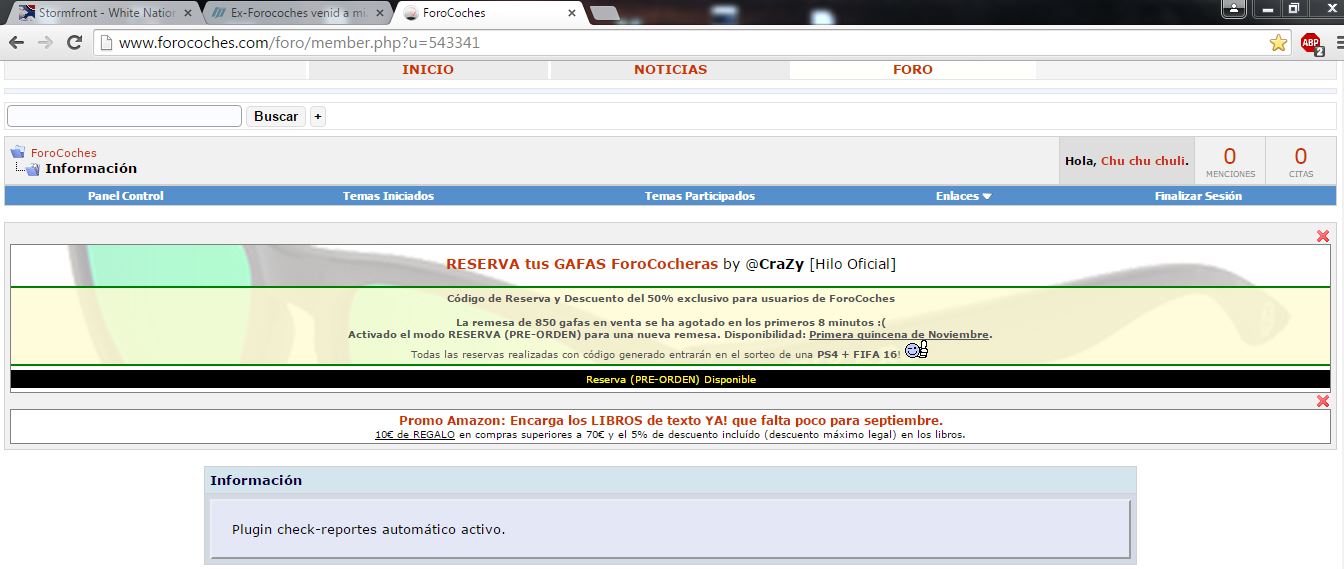Open Temas Iniciados
The width and height of the screenshot is (1344, 569).
coord(388,196)
